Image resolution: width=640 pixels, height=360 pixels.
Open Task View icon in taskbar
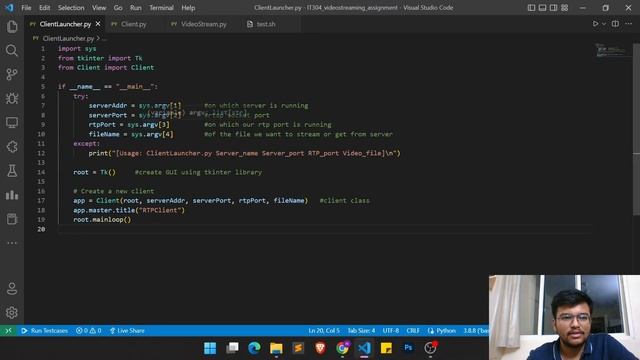232,348
